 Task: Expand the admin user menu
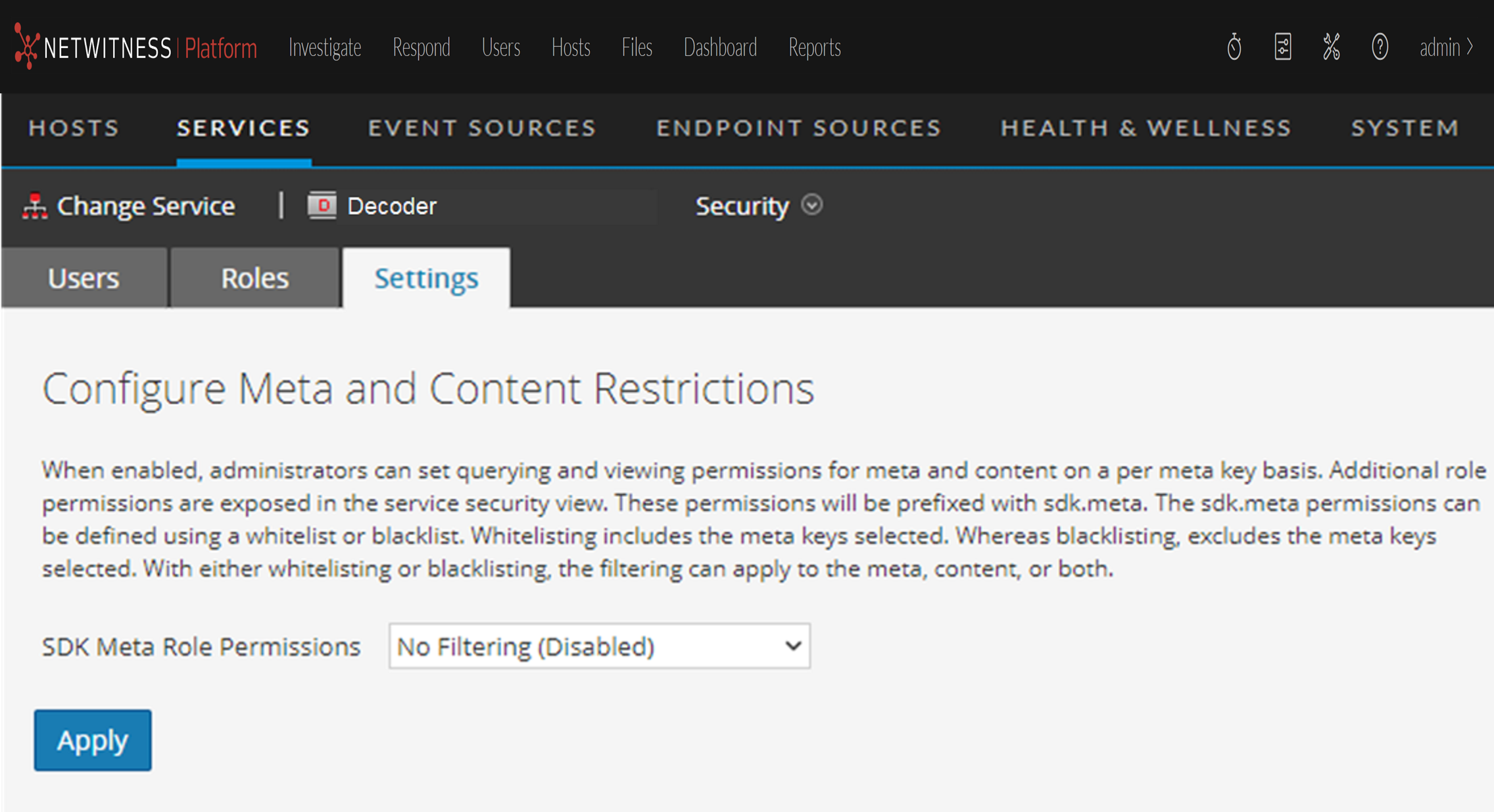pos(1445,47)
